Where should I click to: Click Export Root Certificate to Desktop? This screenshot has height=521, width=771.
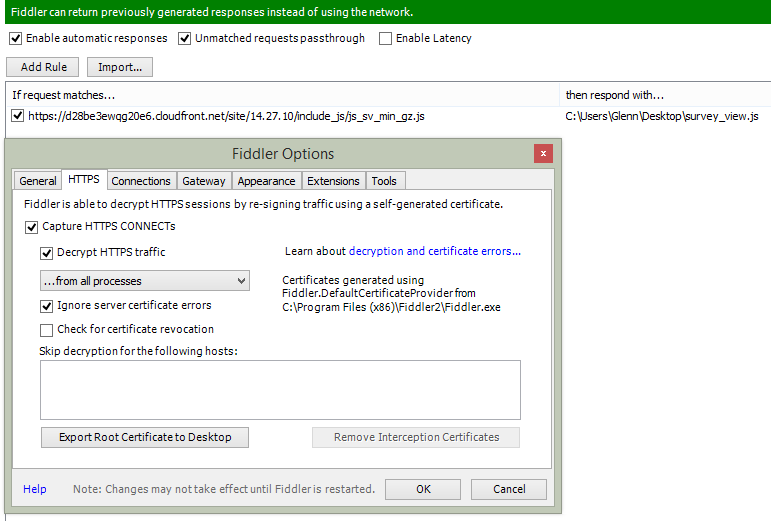pyautogui.click(x=145, y=437)
